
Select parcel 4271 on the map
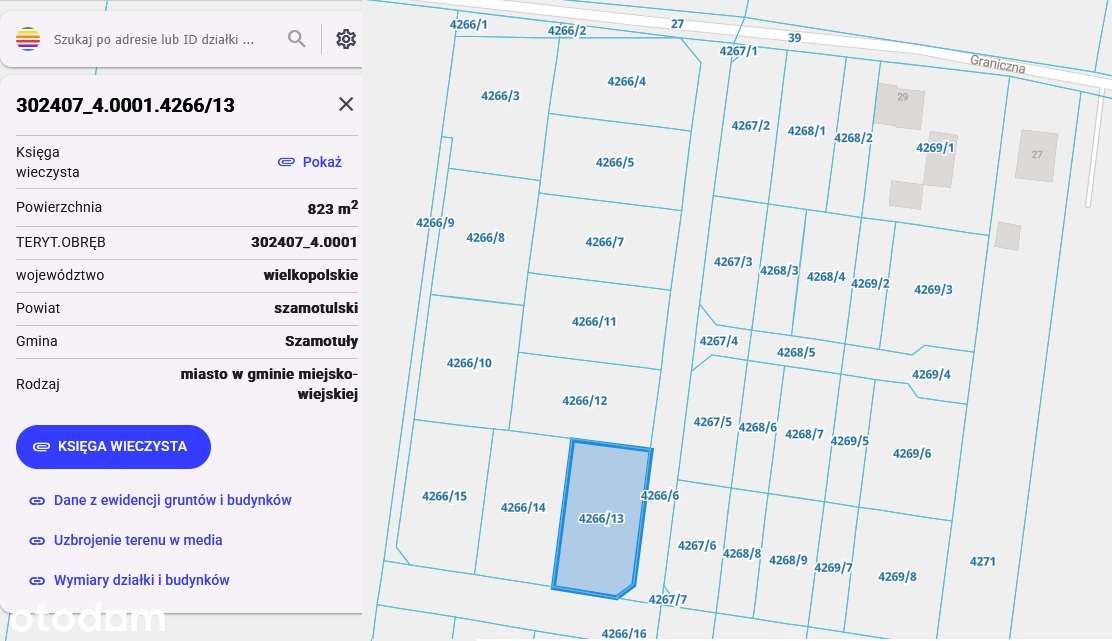(x=982, y=562)
